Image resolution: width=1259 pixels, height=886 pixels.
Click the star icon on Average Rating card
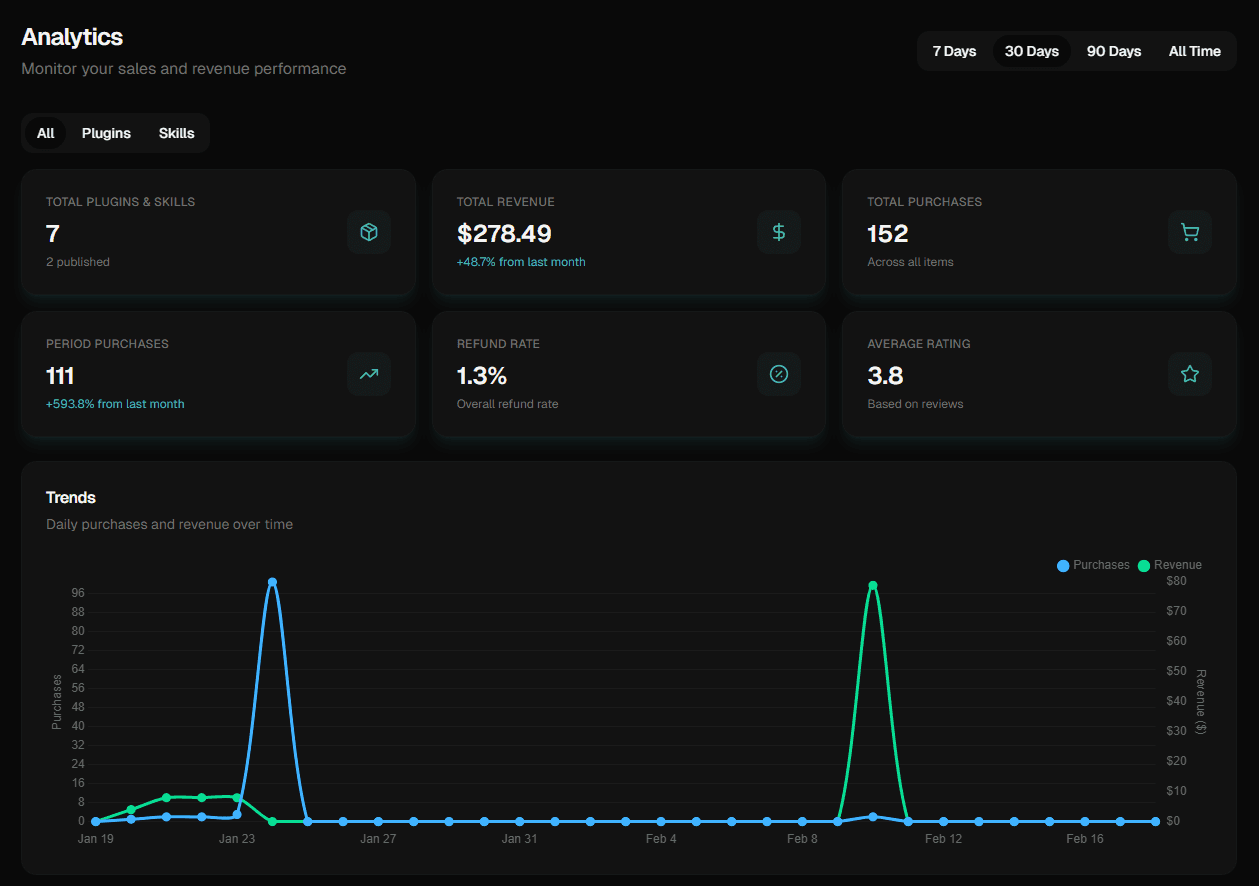tap(1189, 374)
